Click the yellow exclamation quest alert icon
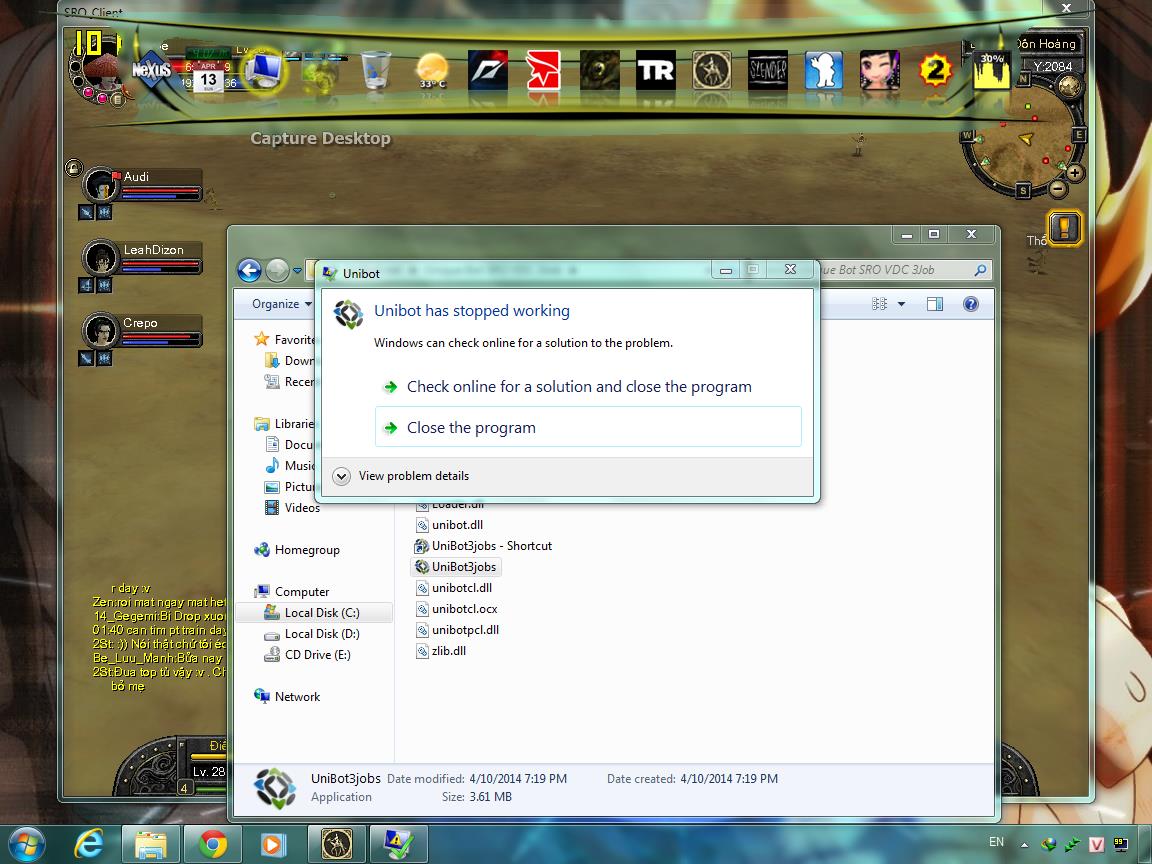 click(1065, 228)
